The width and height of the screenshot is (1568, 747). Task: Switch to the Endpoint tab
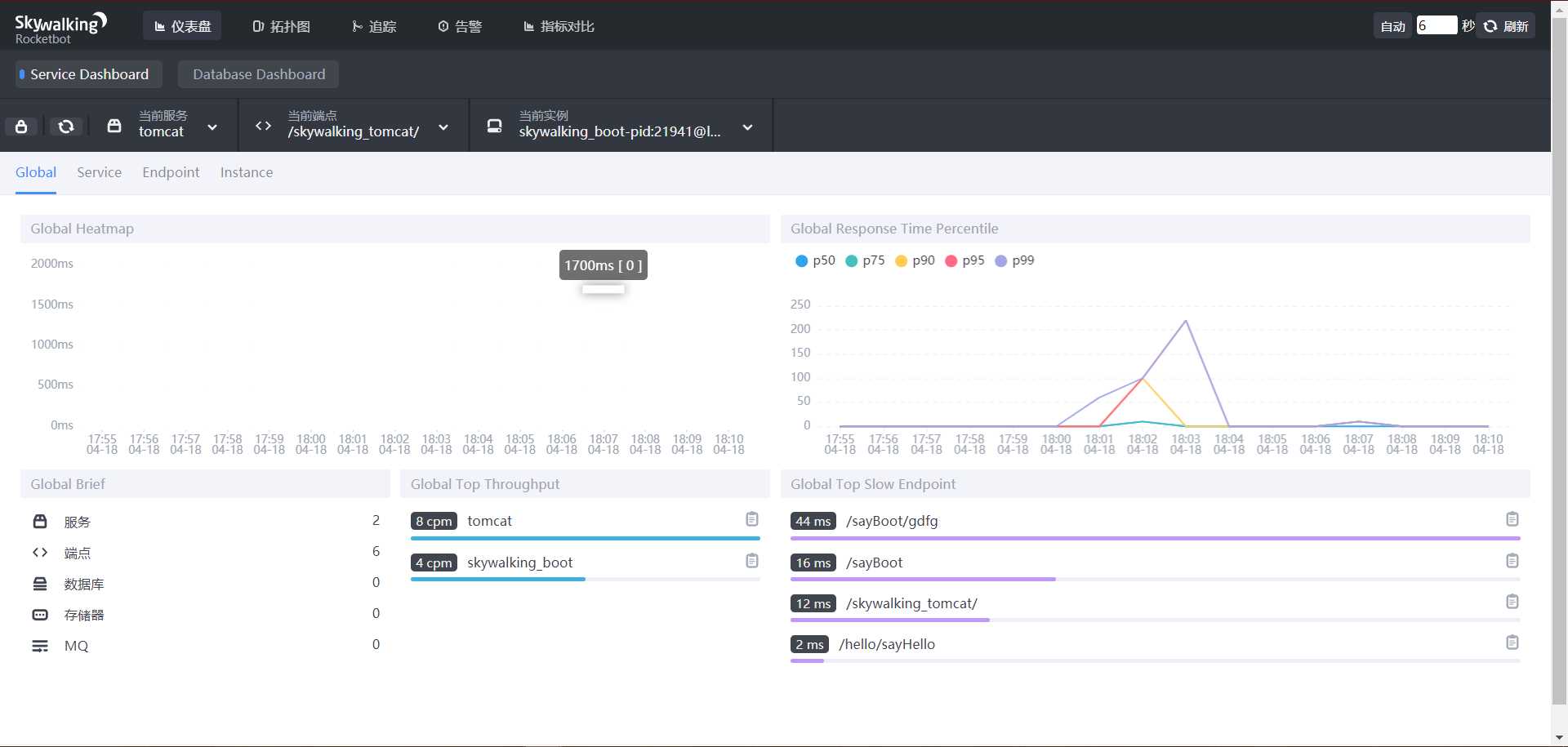pos(171,172)
